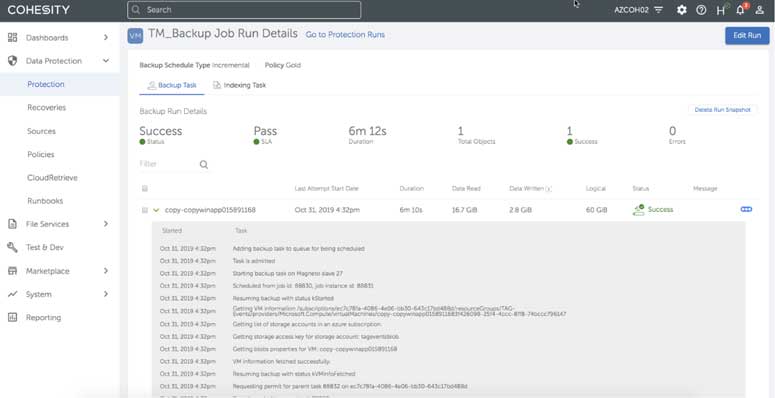Screen dimensions: 775x398
Task: Click the Indexing Task tab icon
Action: coord(216,85)
